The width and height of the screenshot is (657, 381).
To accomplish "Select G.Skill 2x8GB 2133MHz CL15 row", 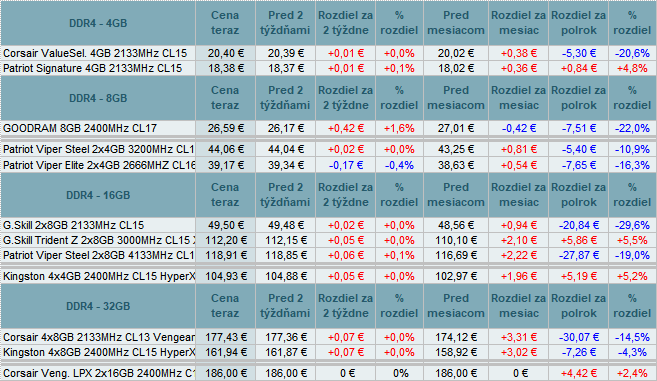I will (328, 225).
